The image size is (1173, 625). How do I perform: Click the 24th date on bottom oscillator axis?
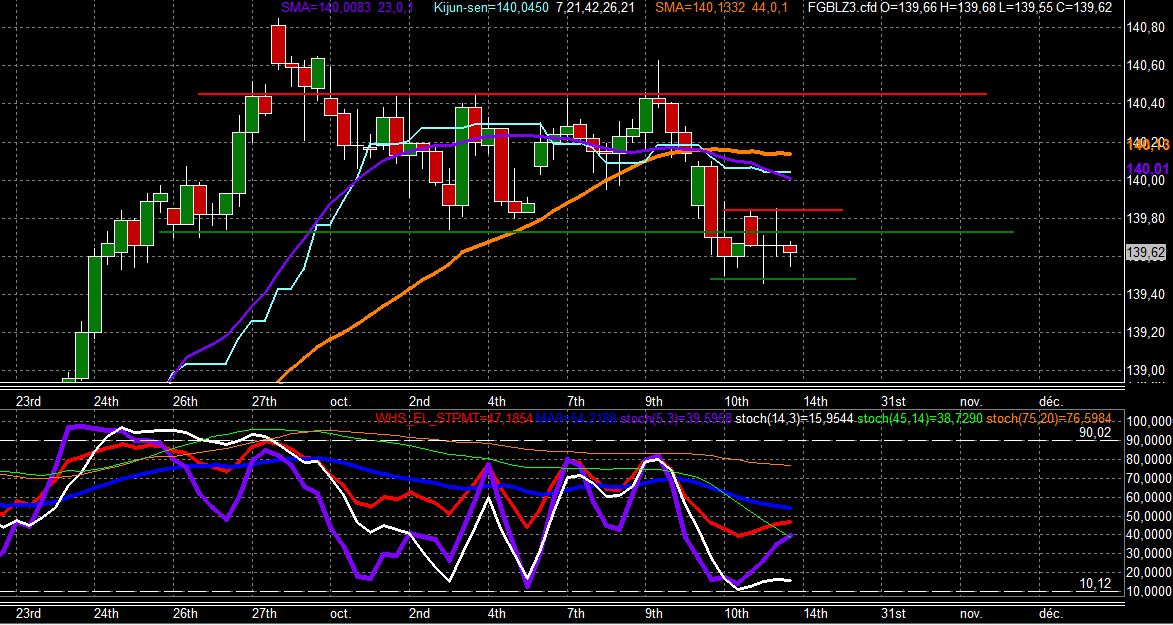pos(106,613)
